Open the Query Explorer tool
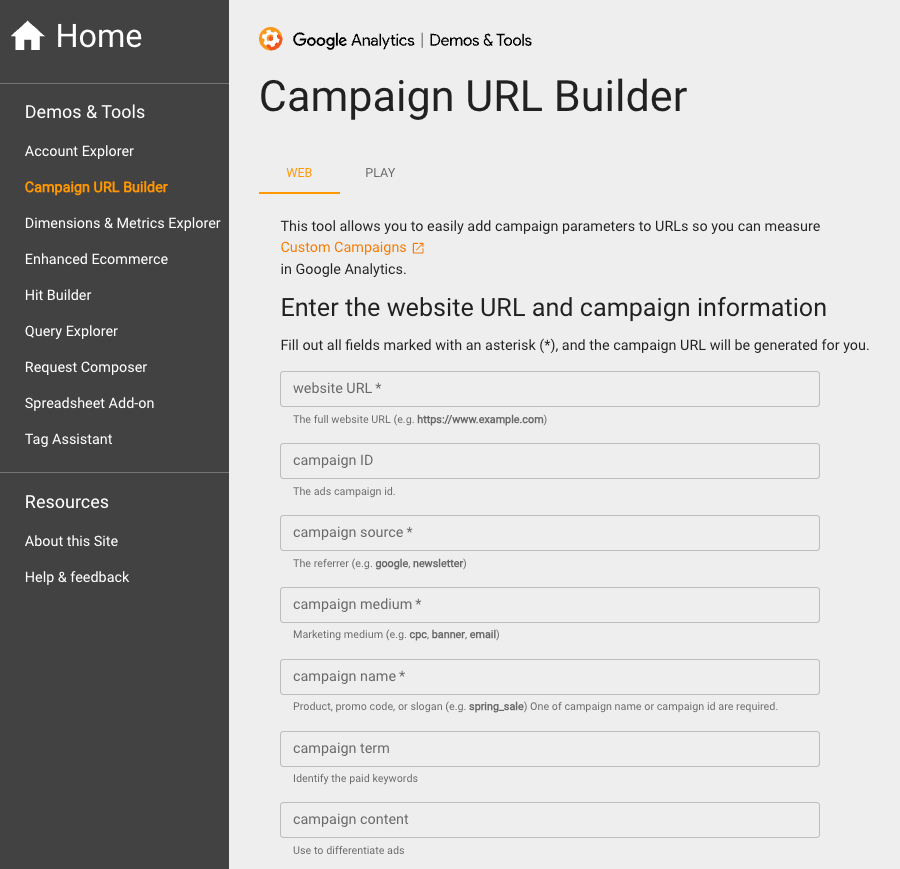This screenshot has height=869, width=900. pyautogui.click(x=71, y=331)
